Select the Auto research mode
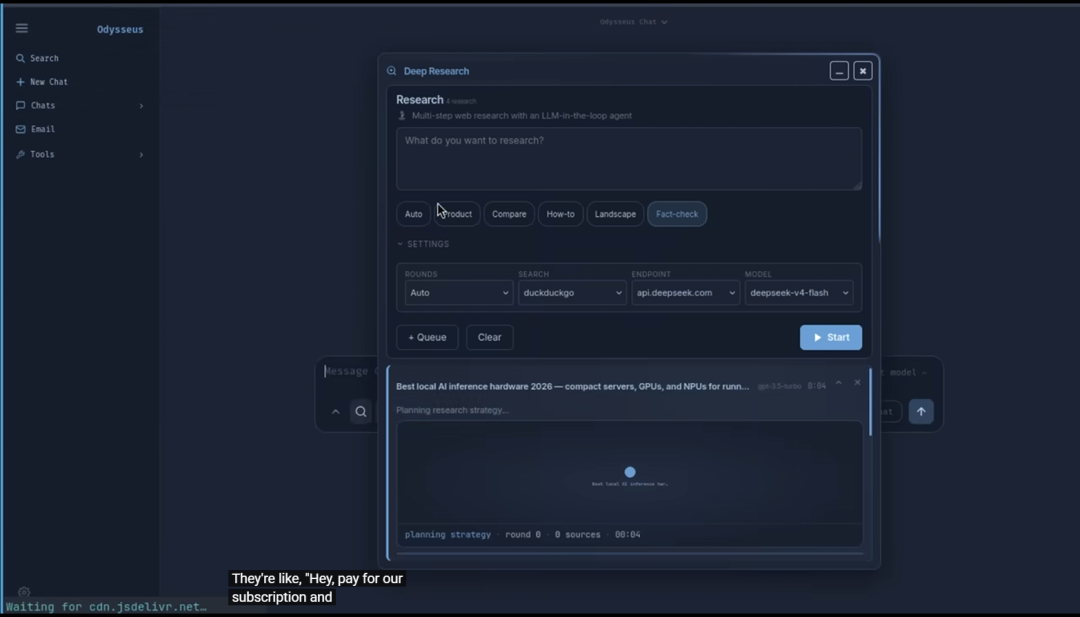This screenshot has height=617, width=1080. coord(413,214)
